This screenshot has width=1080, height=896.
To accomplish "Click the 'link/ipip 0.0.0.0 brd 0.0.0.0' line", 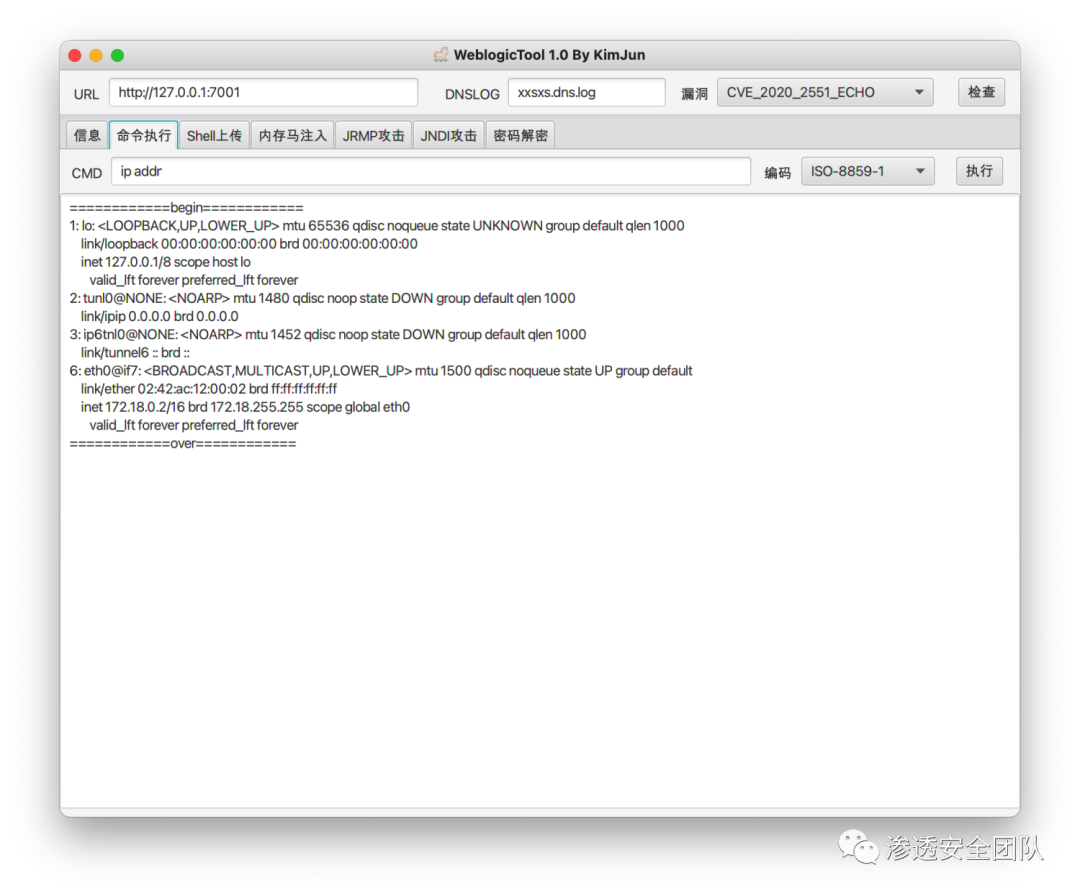I will (x=160, y=316).
